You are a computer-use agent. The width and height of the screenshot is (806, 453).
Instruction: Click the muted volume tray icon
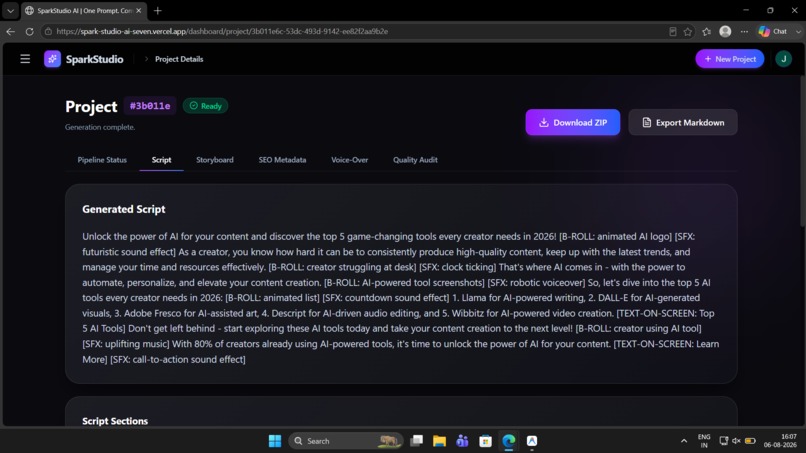tap(736, 441)
